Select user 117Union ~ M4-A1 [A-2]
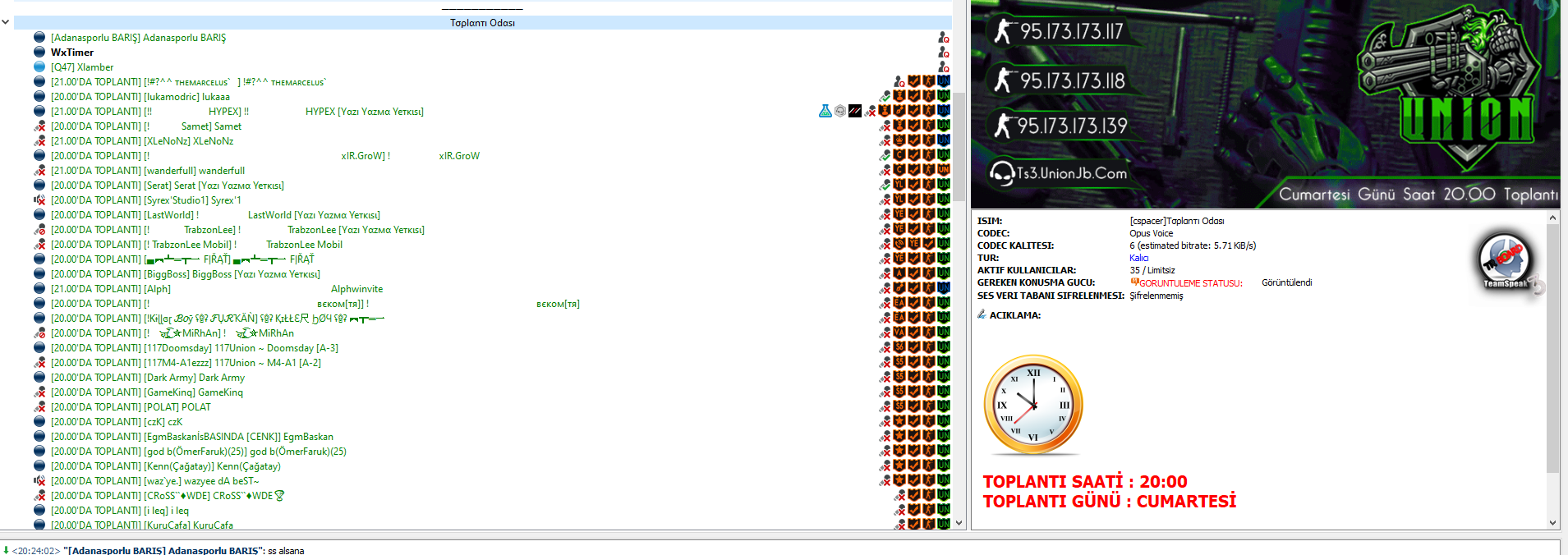Image resolution: width=1568 pixels, height=555 pixels. coord(186,363)
